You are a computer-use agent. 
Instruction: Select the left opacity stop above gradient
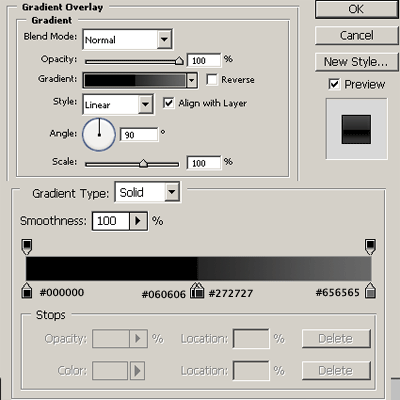[x=27, y=247]
